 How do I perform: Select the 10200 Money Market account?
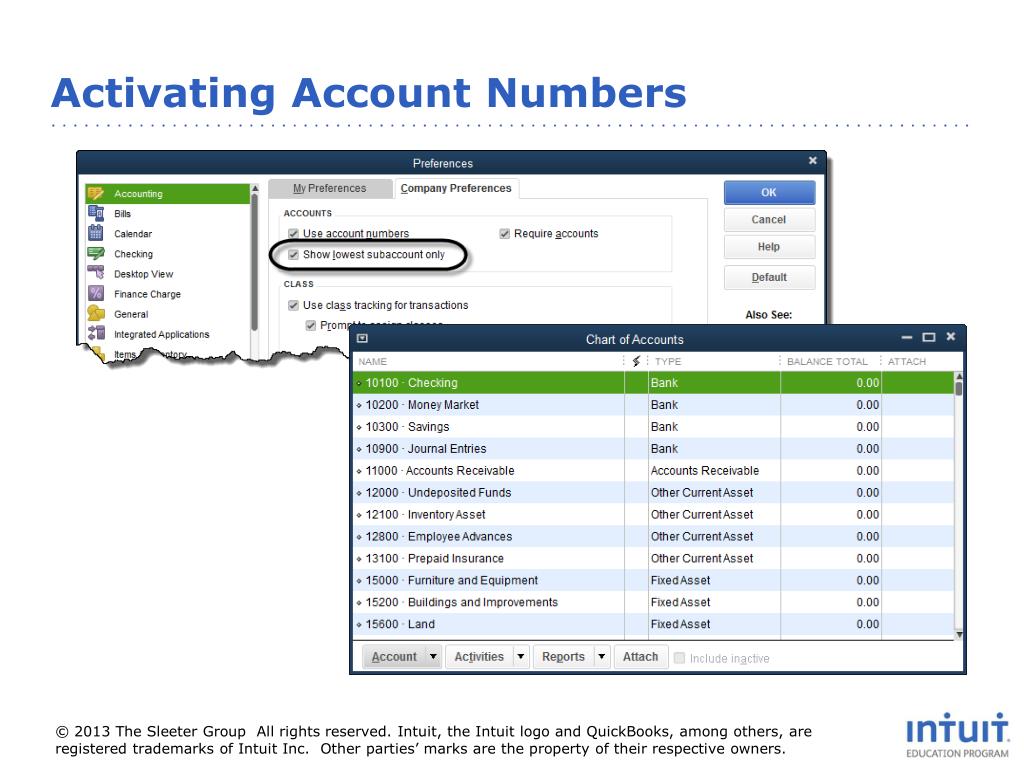[x=653, y=405]
